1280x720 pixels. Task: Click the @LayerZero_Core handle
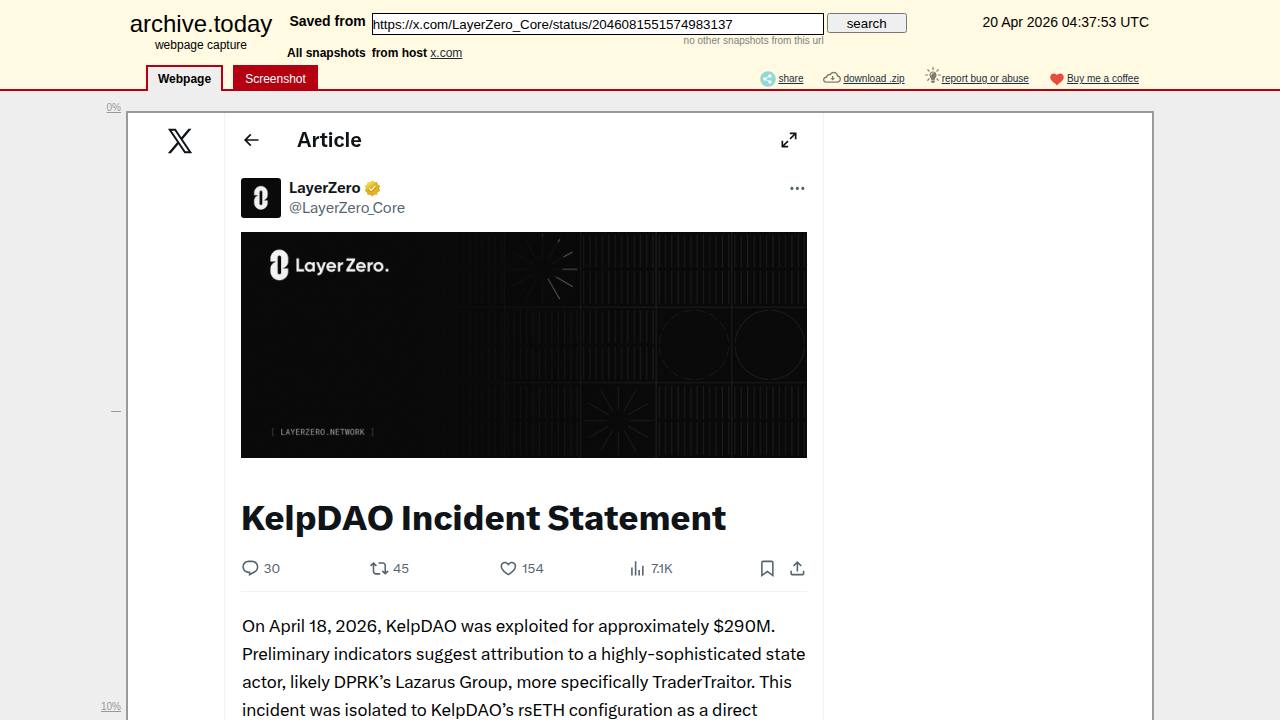347,208
